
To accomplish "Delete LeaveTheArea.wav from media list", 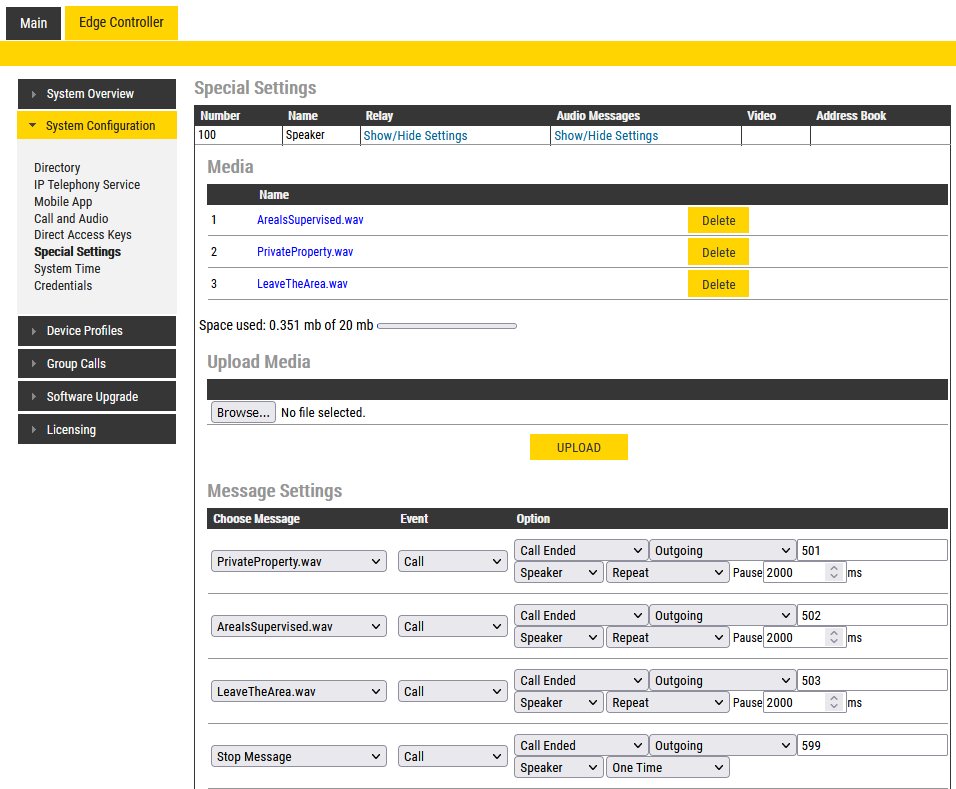I will (718, 285).
